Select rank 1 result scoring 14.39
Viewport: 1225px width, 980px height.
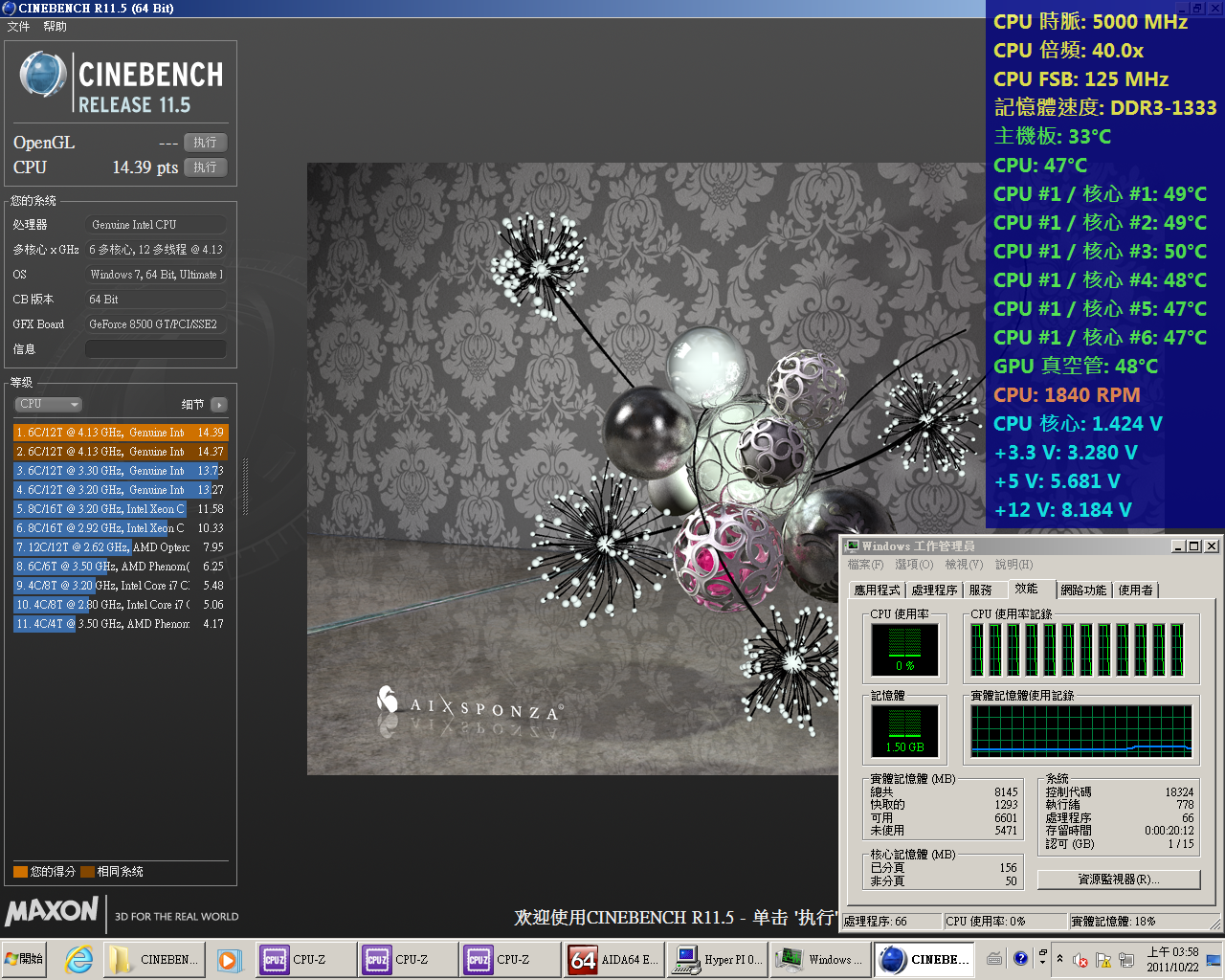121,433
